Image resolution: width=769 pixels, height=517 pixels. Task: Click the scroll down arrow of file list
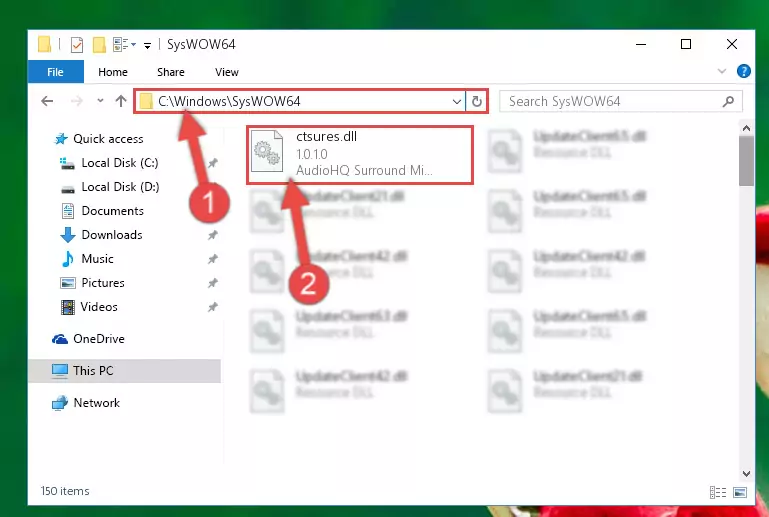746,474
